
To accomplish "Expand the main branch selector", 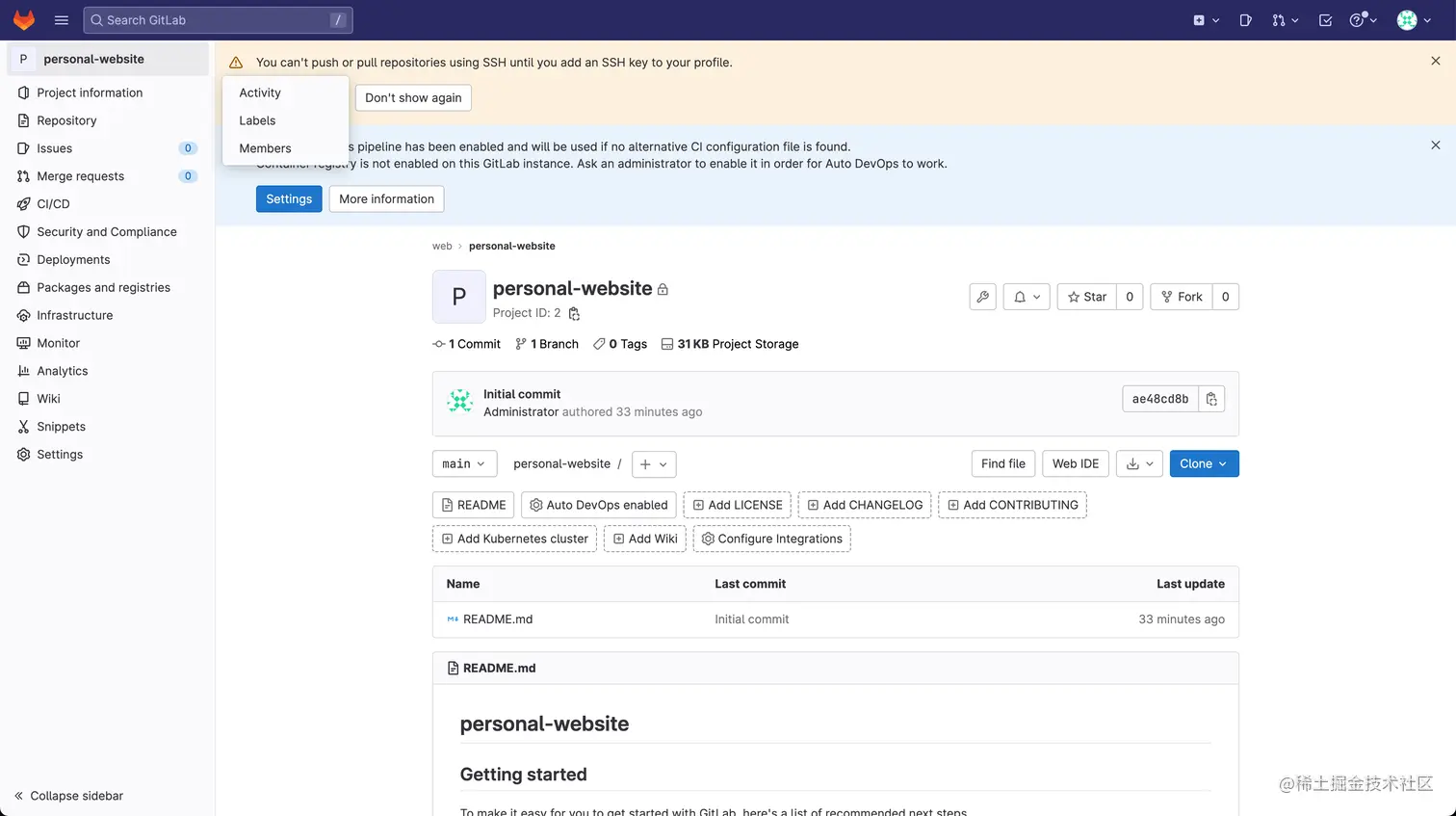I will click(x=464, y=463).
